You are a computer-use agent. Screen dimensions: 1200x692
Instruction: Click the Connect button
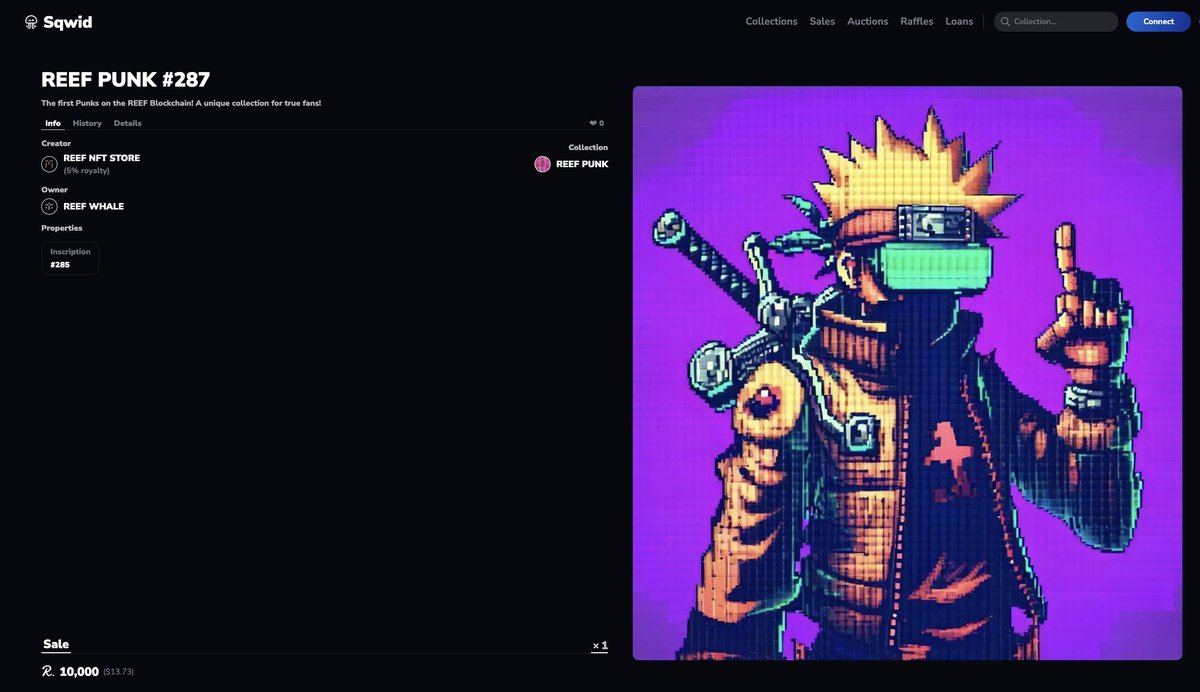[x=1158, y=21]
